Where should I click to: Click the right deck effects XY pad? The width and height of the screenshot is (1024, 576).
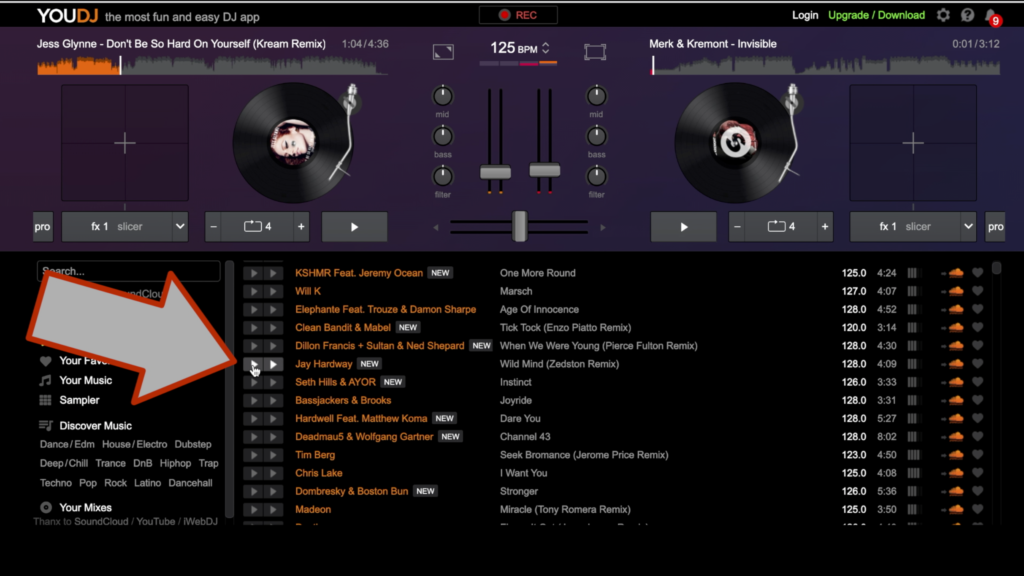913,143
